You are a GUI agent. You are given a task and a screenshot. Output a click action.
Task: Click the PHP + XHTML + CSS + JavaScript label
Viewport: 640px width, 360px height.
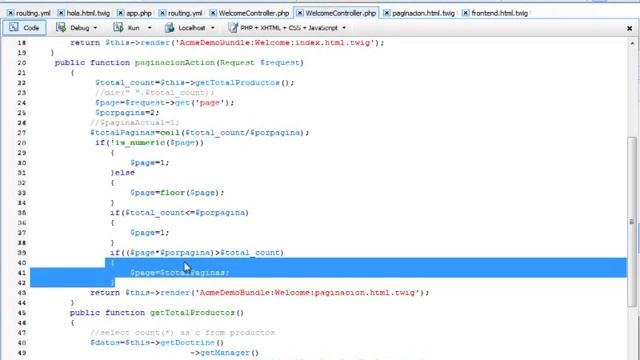pyautogui.click(x=289, y=28)
